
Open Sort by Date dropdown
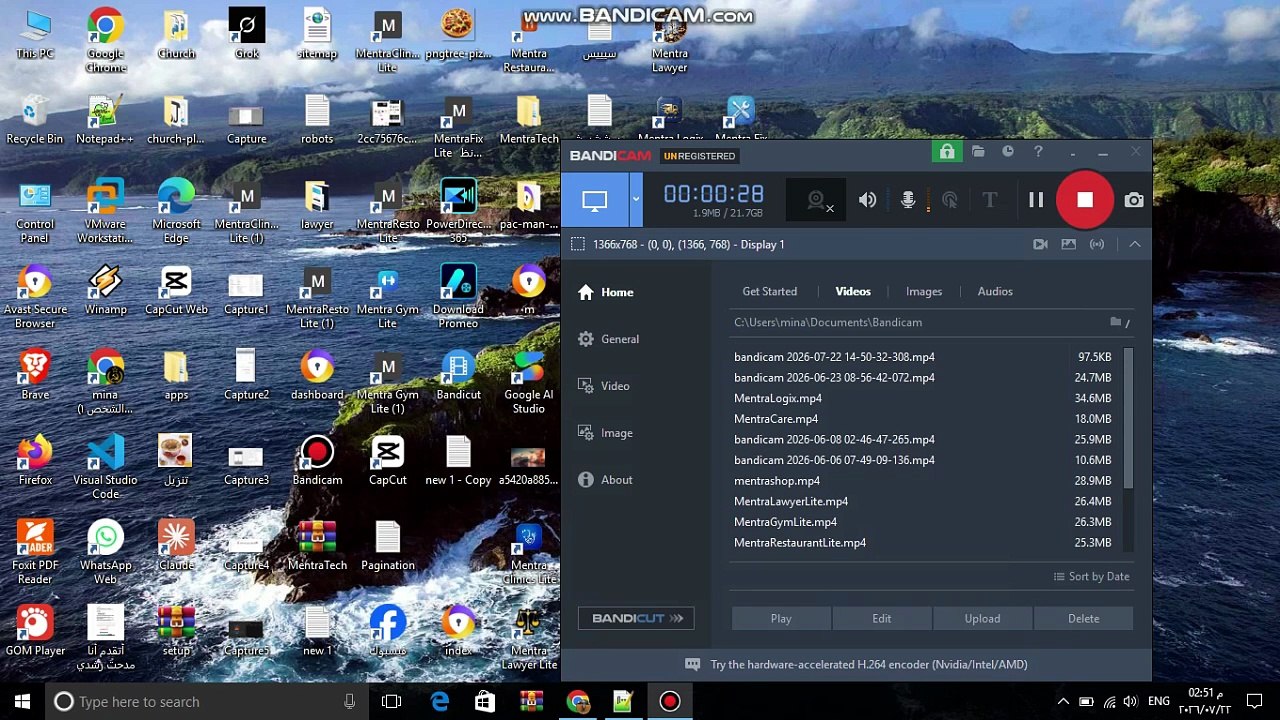1091,576
